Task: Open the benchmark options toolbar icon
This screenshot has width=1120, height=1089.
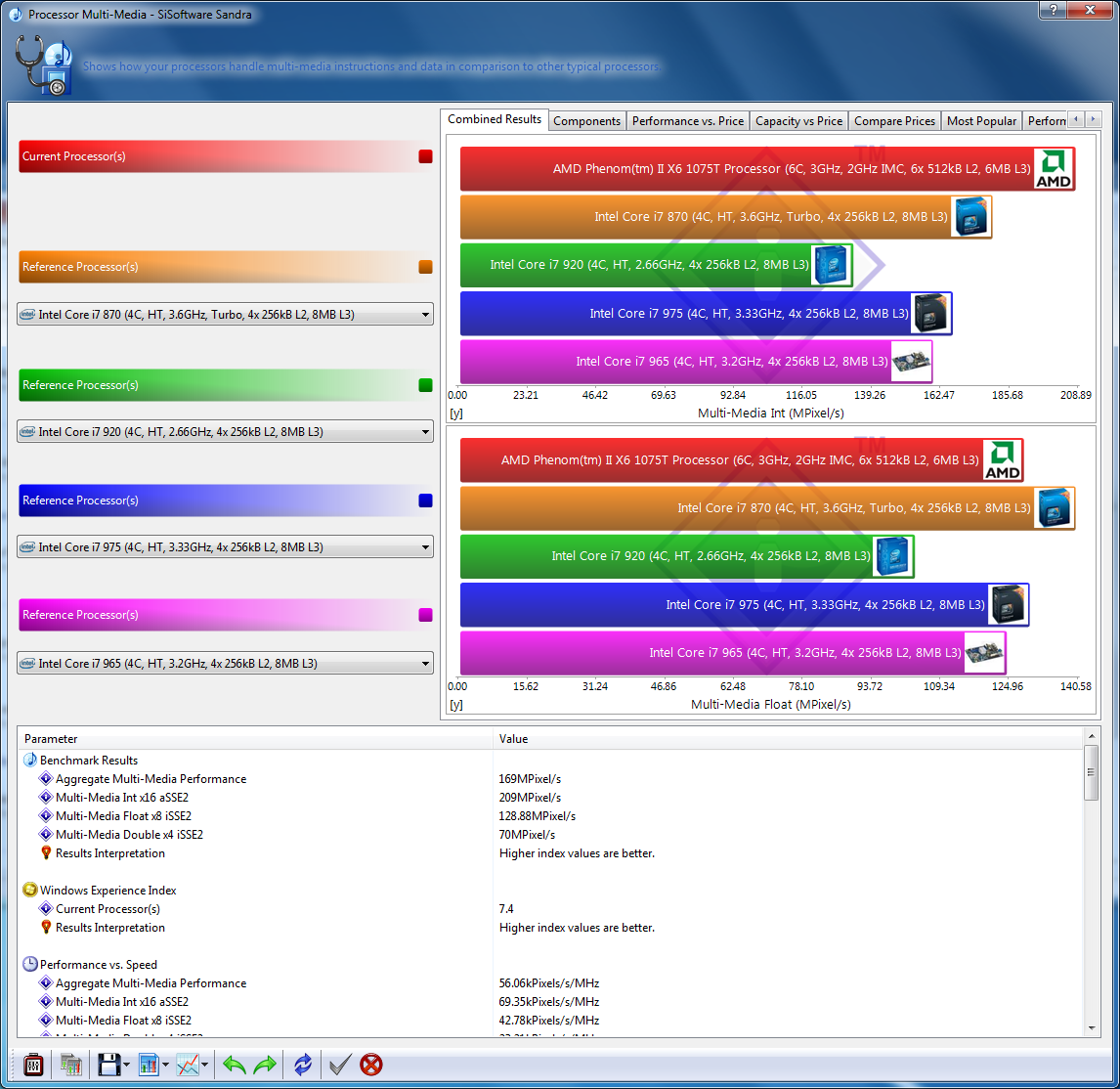Action: pos(33,1065)
